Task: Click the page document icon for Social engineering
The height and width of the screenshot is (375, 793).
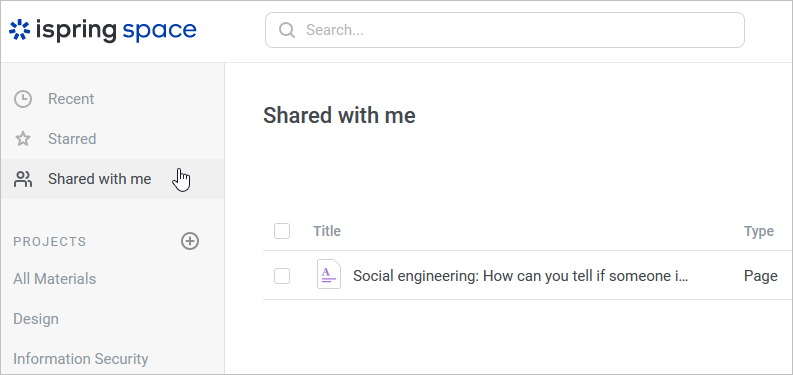Action: coord(329,274)
